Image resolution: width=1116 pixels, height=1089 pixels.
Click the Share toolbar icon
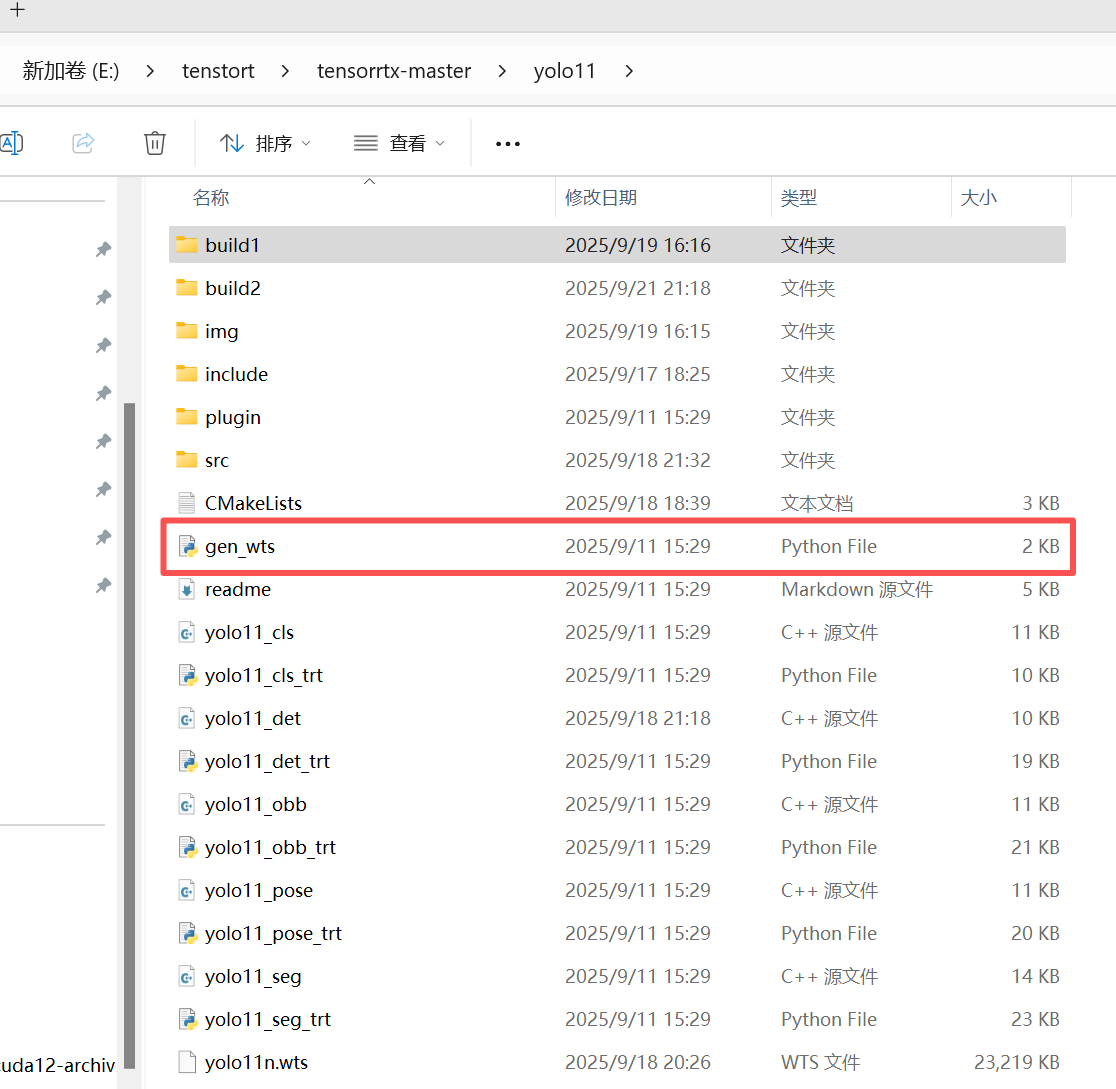coord(83,143)
